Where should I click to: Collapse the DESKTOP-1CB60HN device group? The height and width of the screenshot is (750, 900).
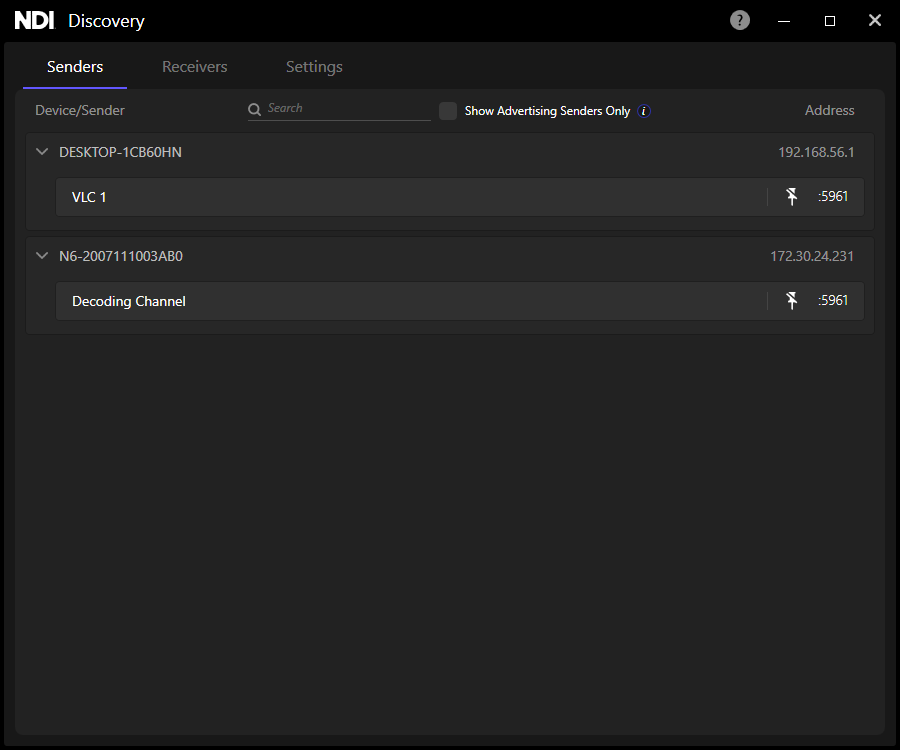point(42,152)
